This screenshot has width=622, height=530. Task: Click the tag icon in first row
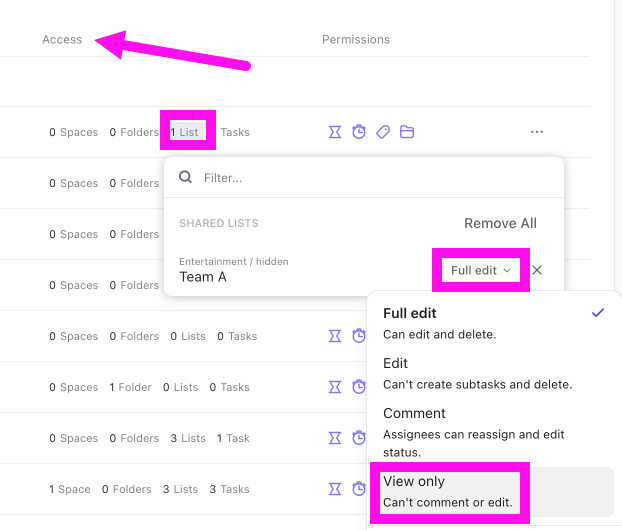[383, 132]
